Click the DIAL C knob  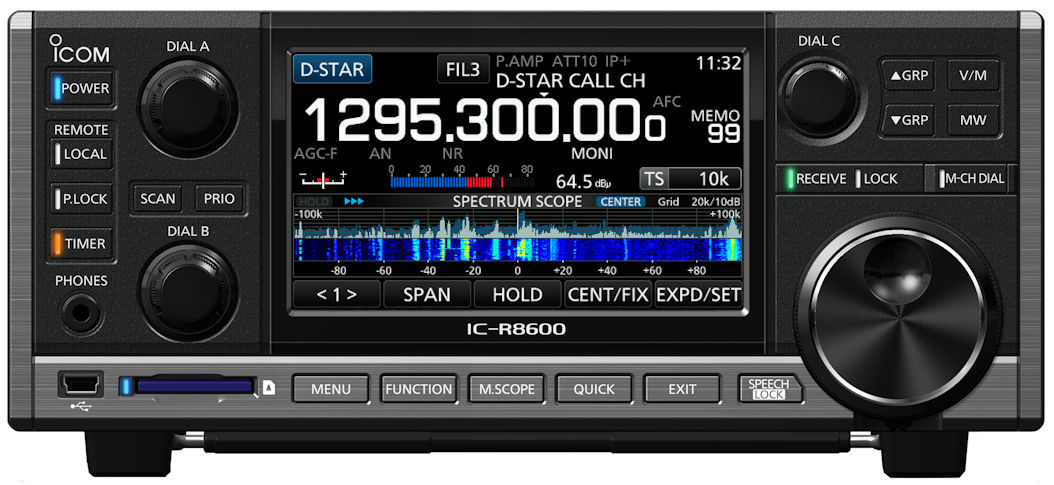[x=819, y=98]
